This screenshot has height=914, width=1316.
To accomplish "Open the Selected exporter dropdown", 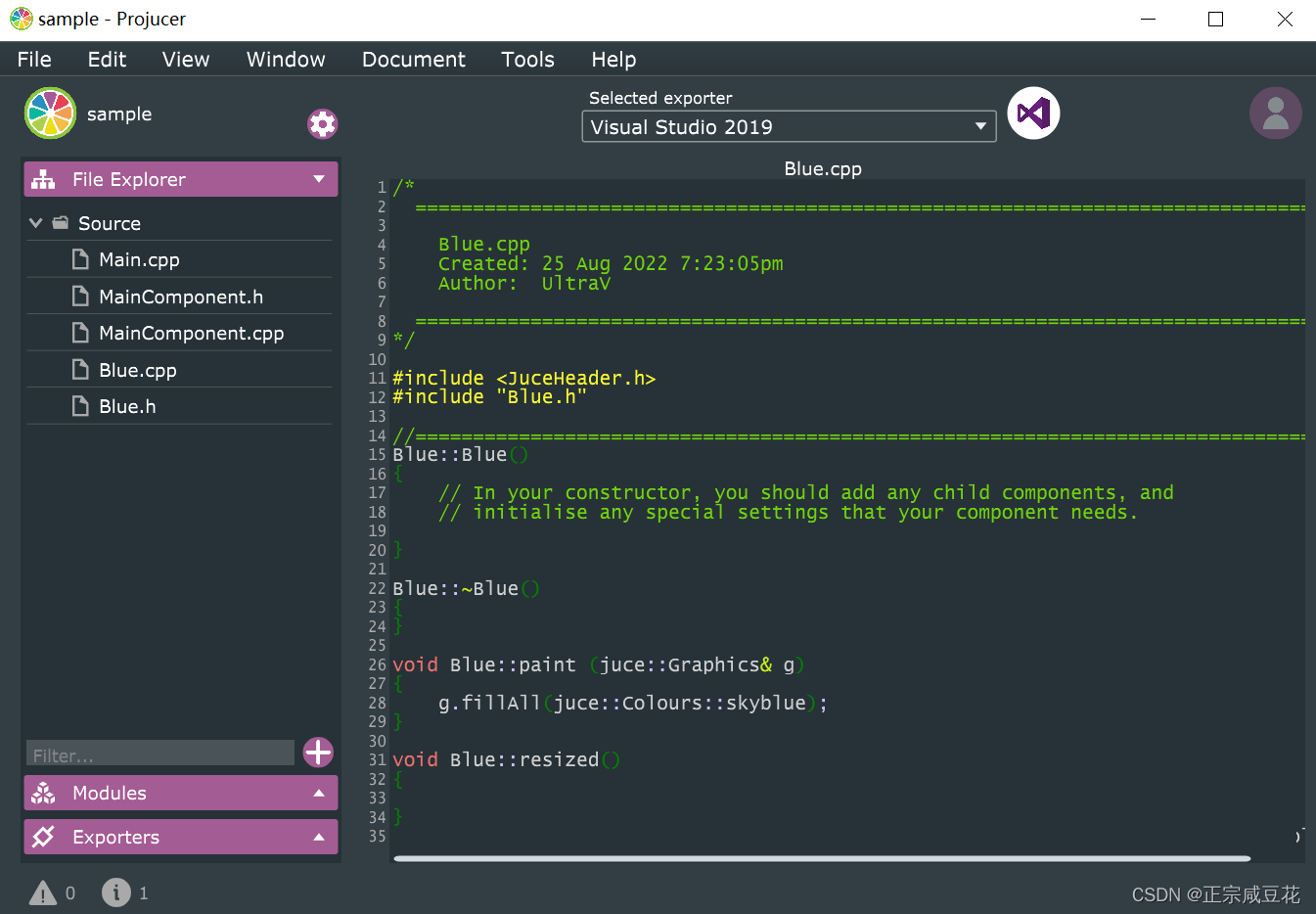I will pos(788,126).
